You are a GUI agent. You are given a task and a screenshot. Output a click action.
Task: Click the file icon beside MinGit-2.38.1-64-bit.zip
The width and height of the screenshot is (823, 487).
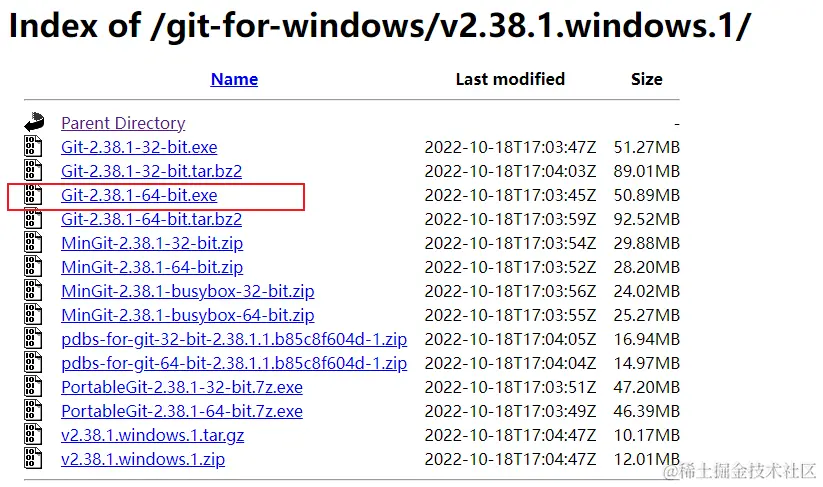(x=33, y=267)
